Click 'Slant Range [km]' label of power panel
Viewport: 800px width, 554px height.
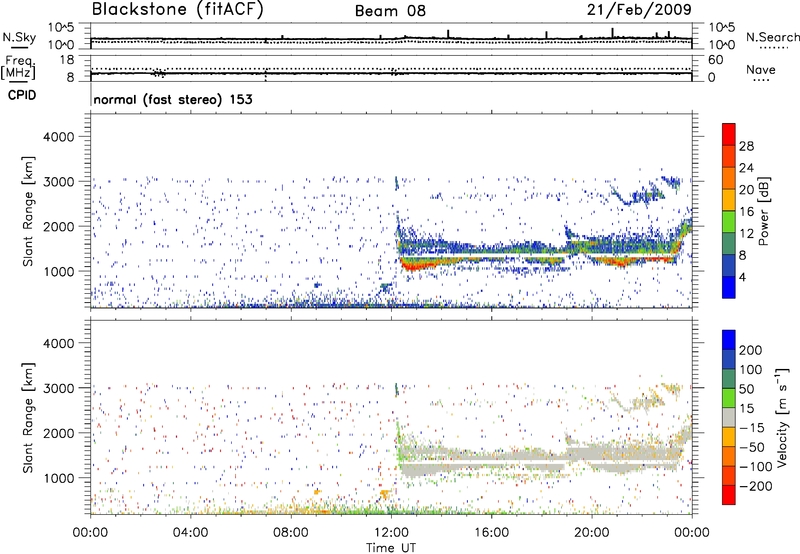coord(28,211)
